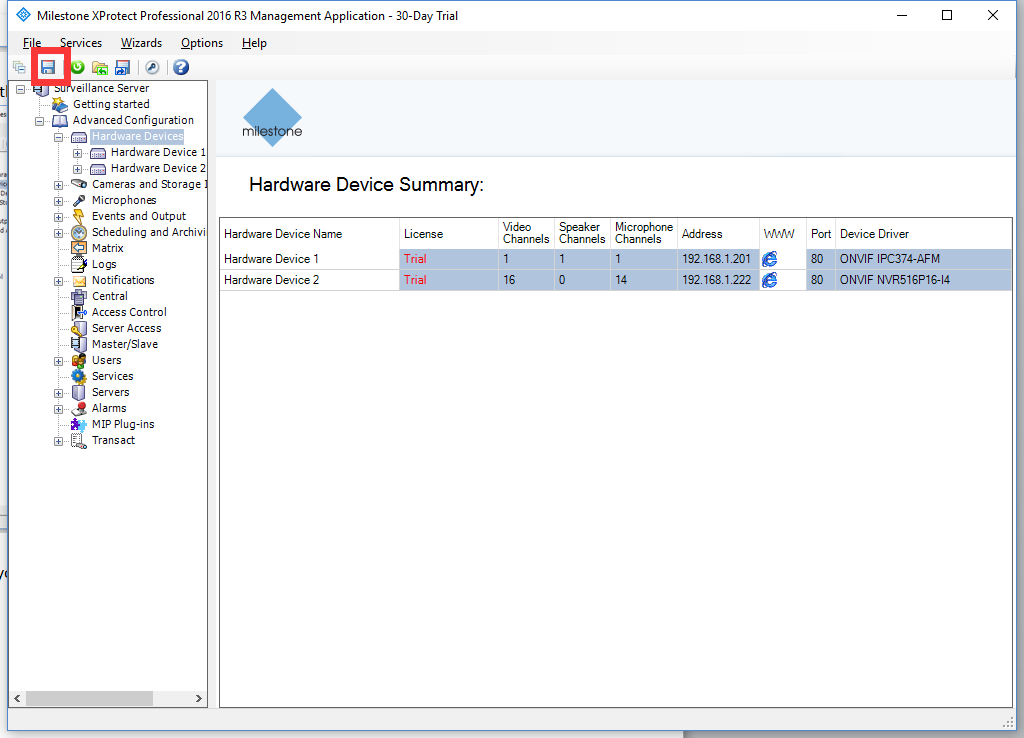This screenshot has height=738, width=1024.
Task: Select Getting started in the tree
Action: tap(111, 104)
